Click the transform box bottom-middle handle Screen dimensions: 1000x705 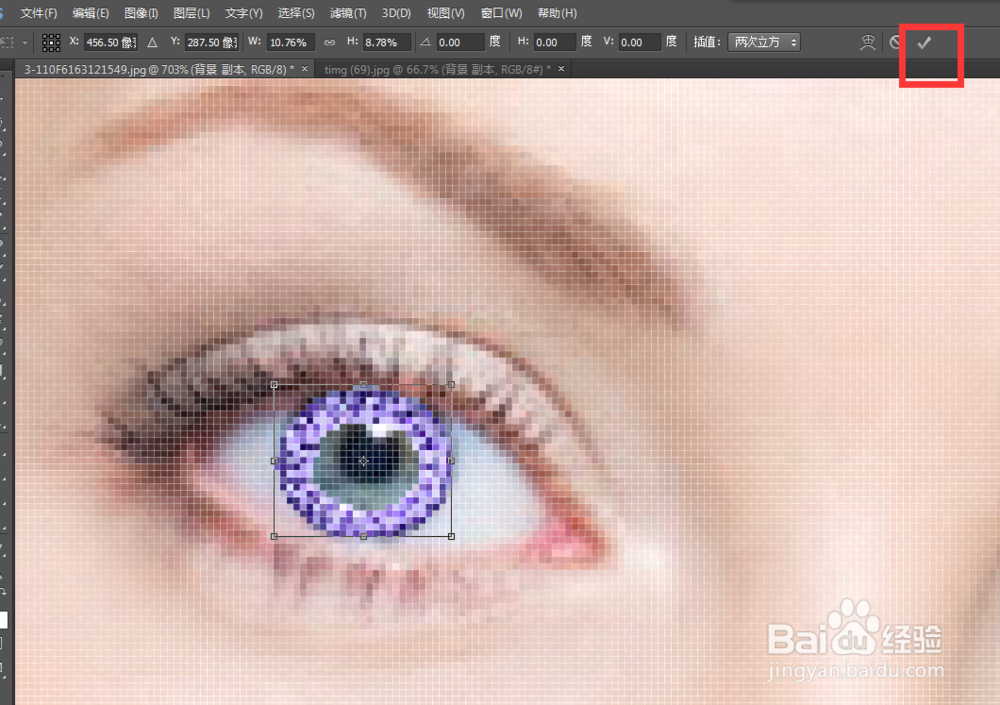click(363, 537)
